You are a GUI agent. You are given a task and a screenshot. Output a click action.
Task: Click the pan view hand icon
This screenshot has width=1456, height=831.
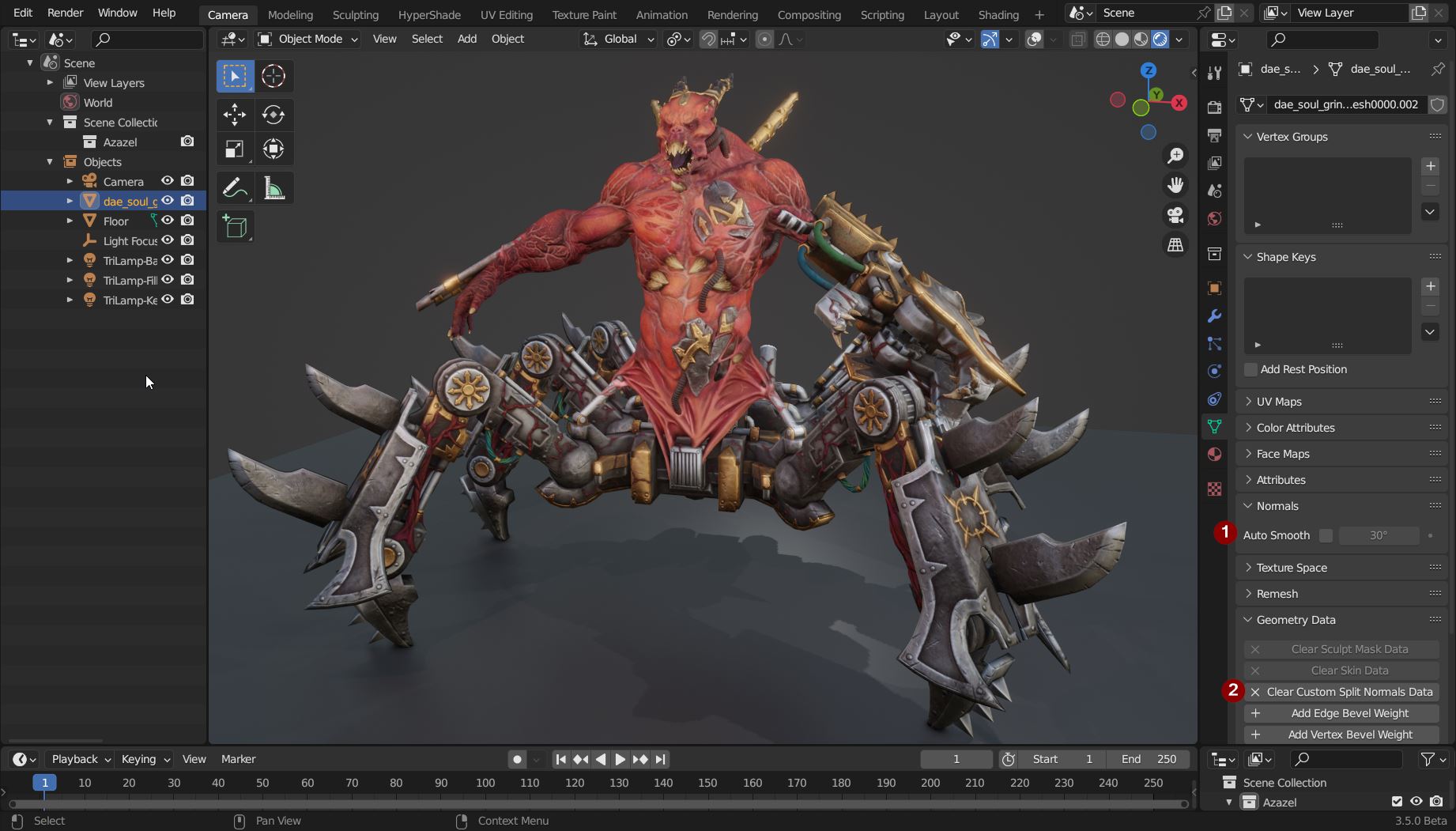coord(1175,185)
